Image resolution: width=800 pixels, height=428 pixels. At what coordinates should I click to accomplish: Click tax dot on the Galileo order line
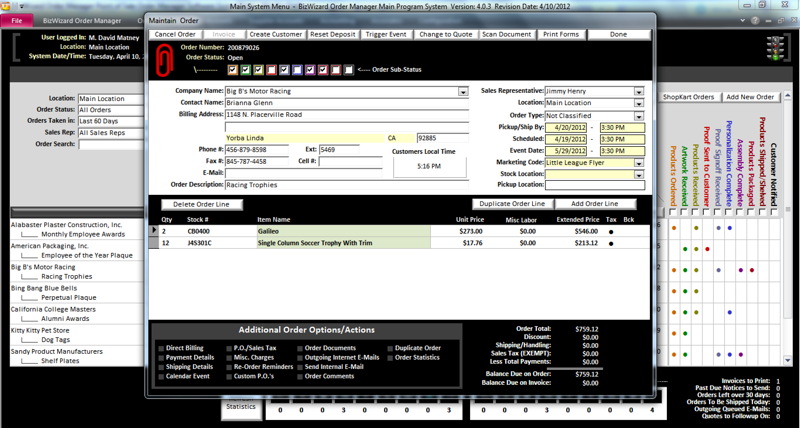tap(611, 232)
